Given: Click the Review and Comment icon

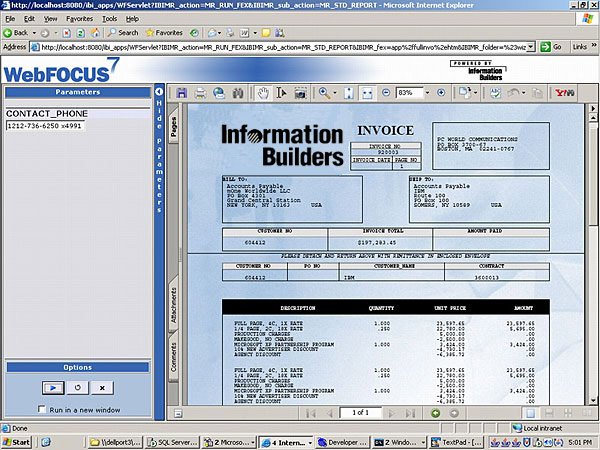Looking at the screenshot, I should coord(495,93).
